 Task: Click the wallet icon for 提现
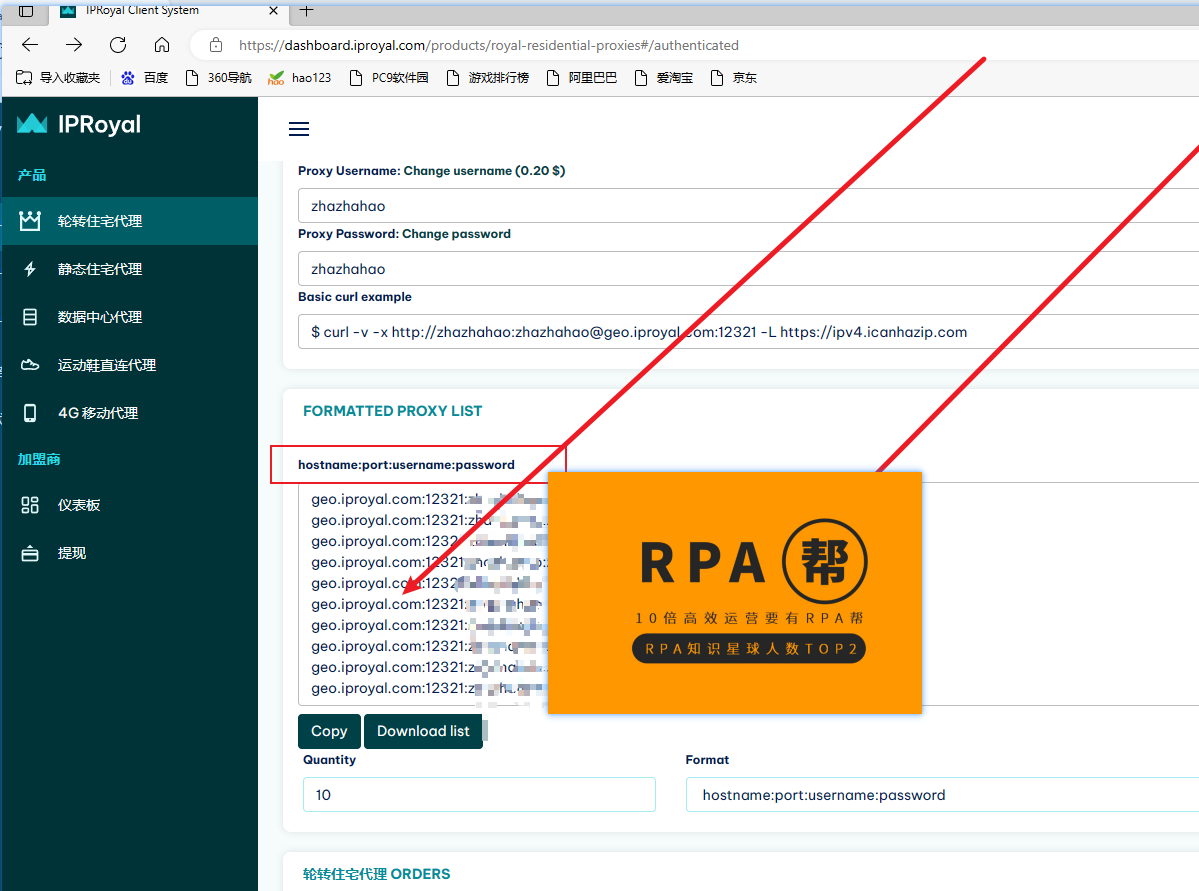tap(30, 554)
